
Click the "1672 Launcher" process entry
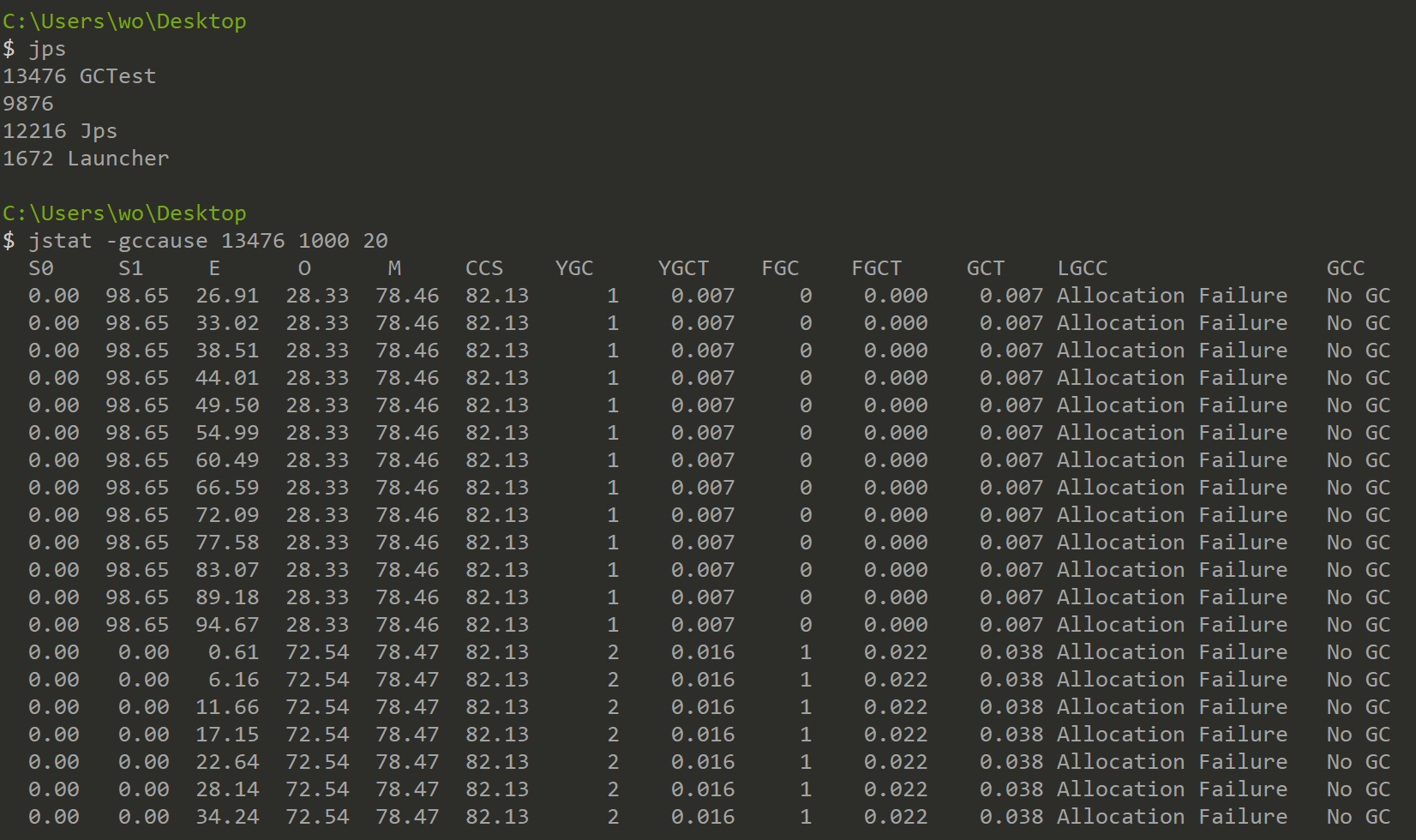tap(86, 159)
